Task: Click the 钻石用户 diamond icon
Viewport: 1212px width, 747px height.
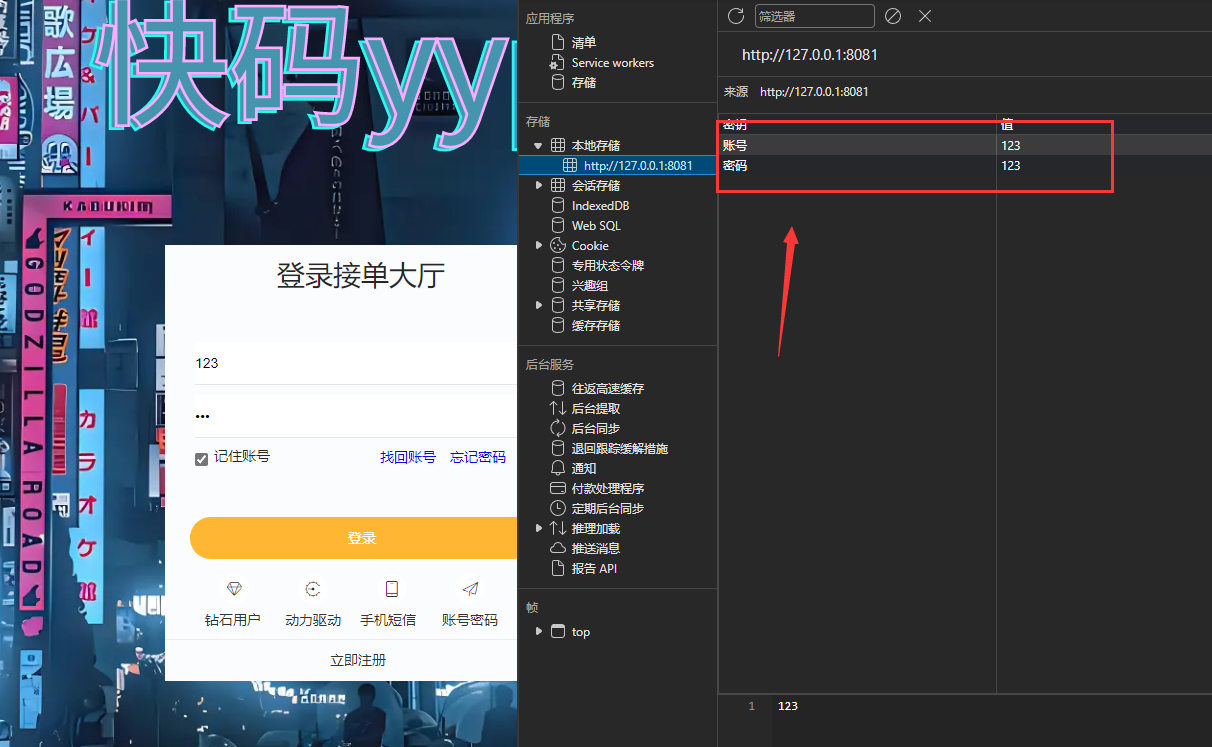Action: coord(234,589)
